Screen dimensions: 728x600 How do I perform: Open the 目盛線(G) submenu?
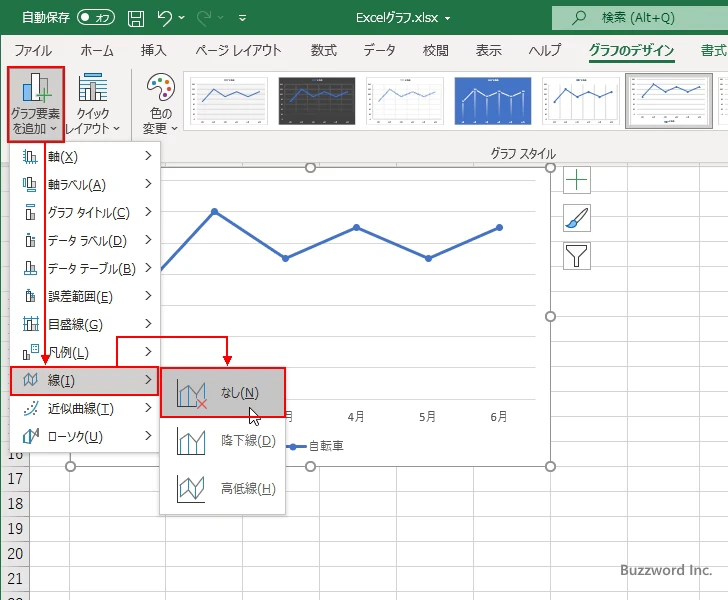85,324
